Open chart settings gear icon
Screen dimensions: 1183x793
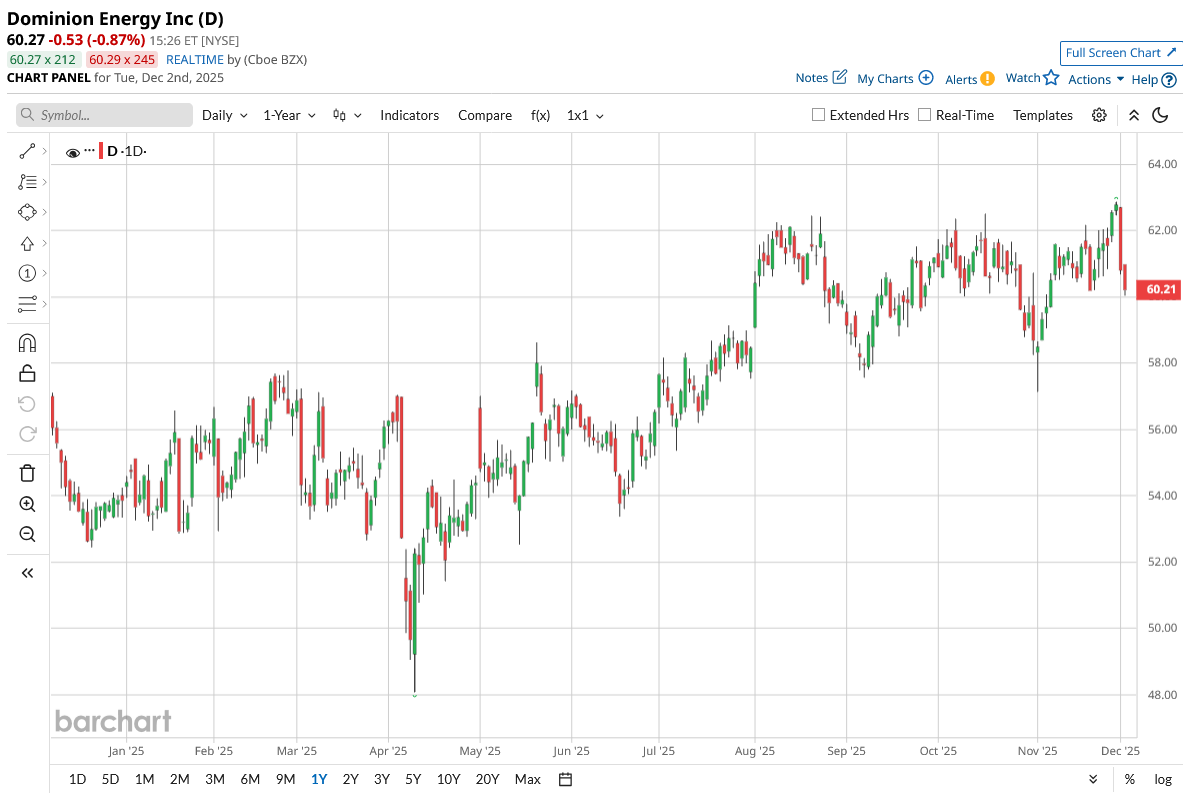click(x=1099, y=115)
